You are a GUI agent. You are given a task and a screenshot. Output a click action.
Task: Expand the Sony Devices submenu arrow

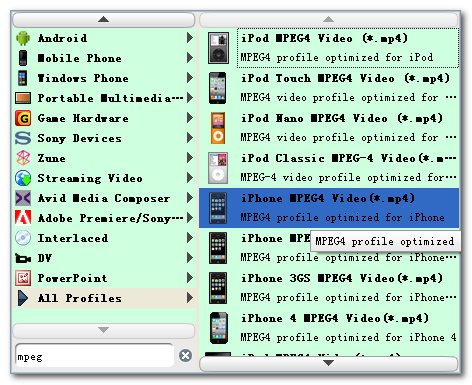click(190, 138)
